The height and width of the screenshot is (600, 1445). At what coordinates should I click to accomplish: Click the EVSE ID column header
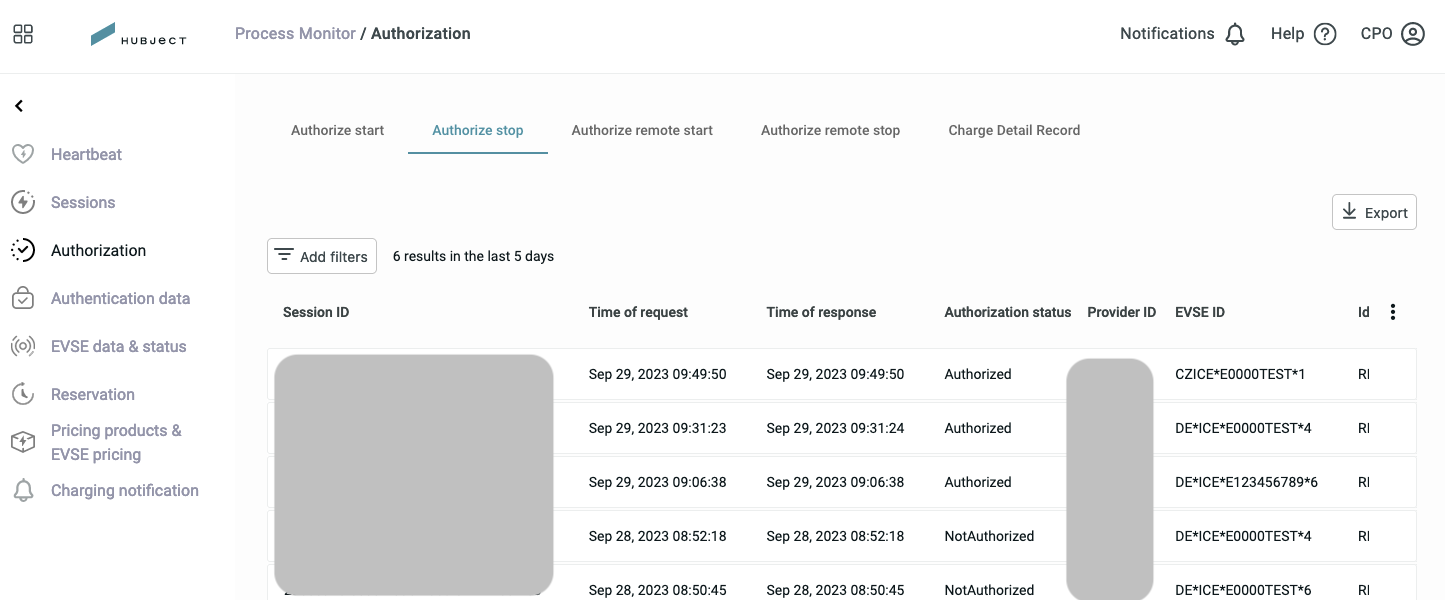coord(1200,312)
